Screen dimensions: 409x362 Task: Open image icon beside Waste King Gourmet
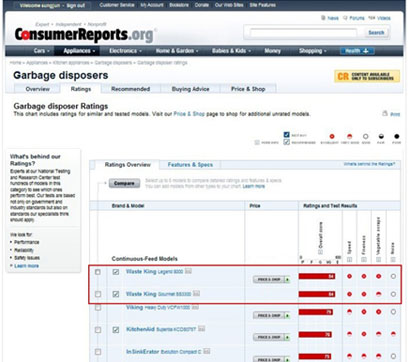pos(196,293)
